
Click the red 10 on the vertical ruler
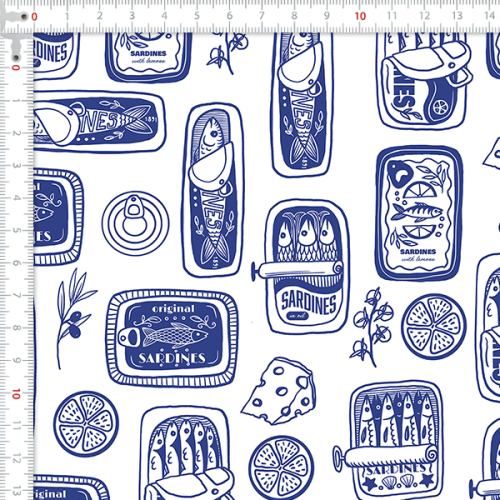tap(16, 394)
